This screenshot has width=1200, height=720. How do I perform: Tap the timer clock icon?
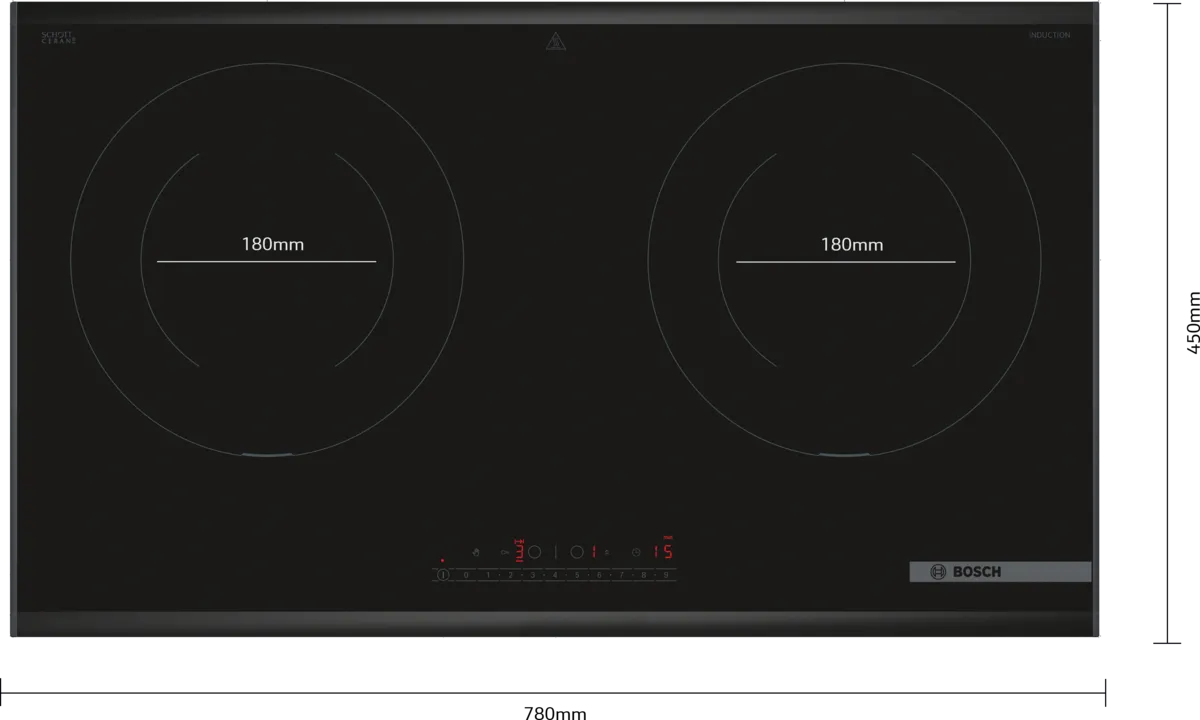(636, 552)
